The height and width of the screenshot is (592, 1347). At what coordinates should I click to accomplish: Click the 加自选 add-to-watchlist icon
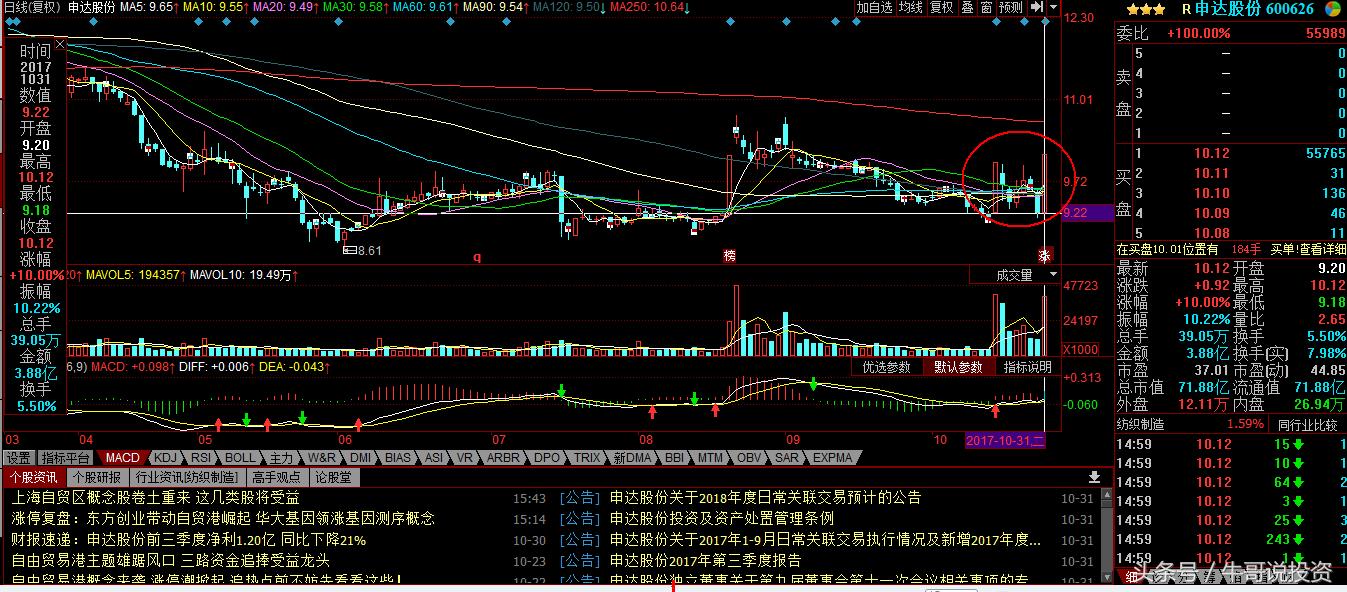coord(875,7)
